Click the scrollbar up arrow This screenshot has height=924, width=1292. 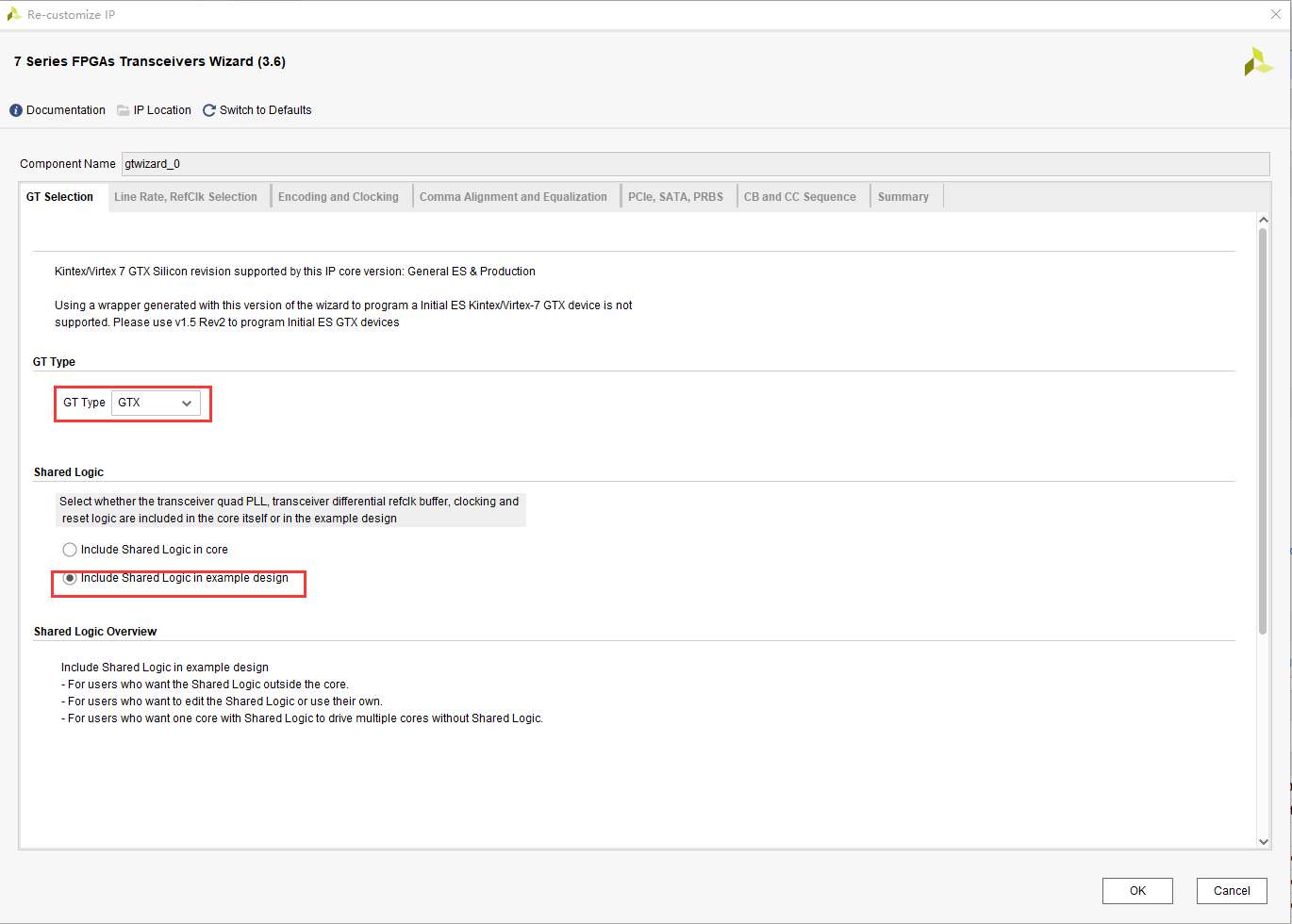pos(1264,220)
